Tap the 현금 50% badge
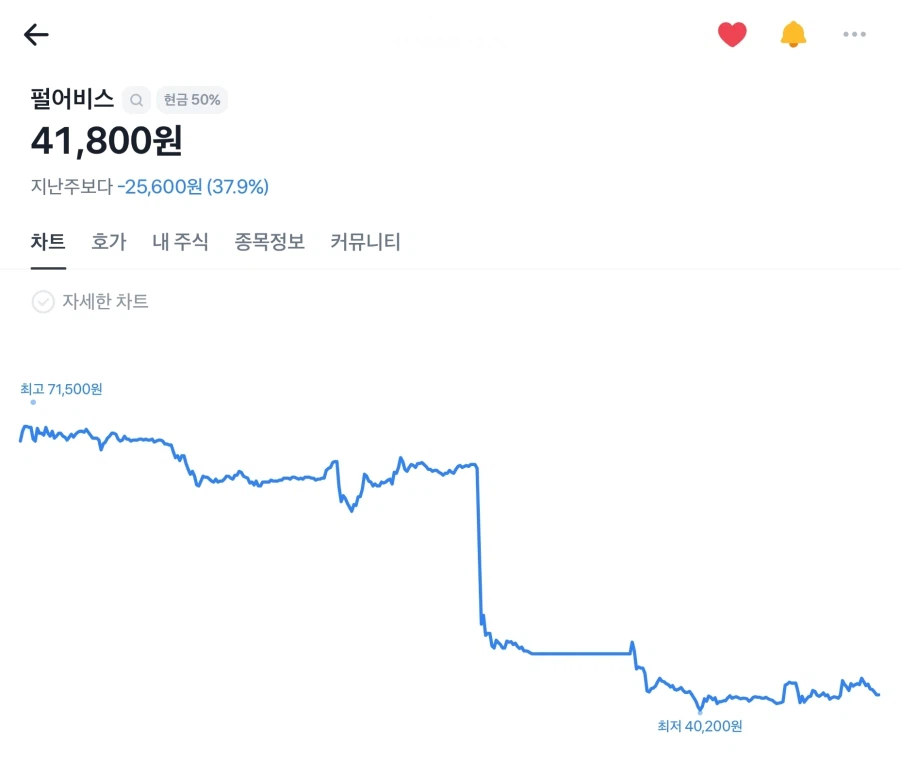The image size is (900, 758). (192, 100)
